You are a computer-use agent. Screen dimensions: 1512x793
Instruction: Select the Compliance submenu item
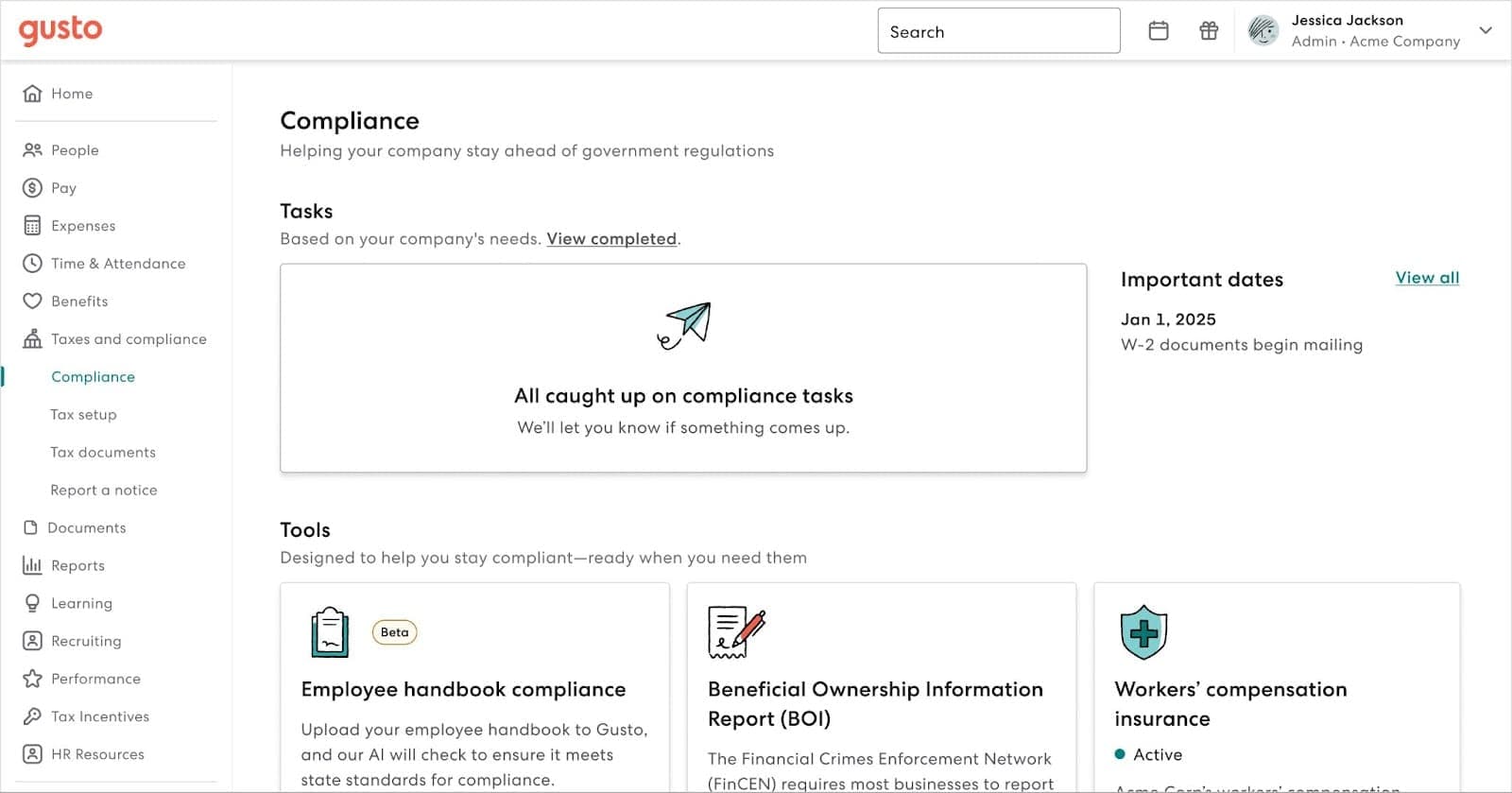coord(93,377)
